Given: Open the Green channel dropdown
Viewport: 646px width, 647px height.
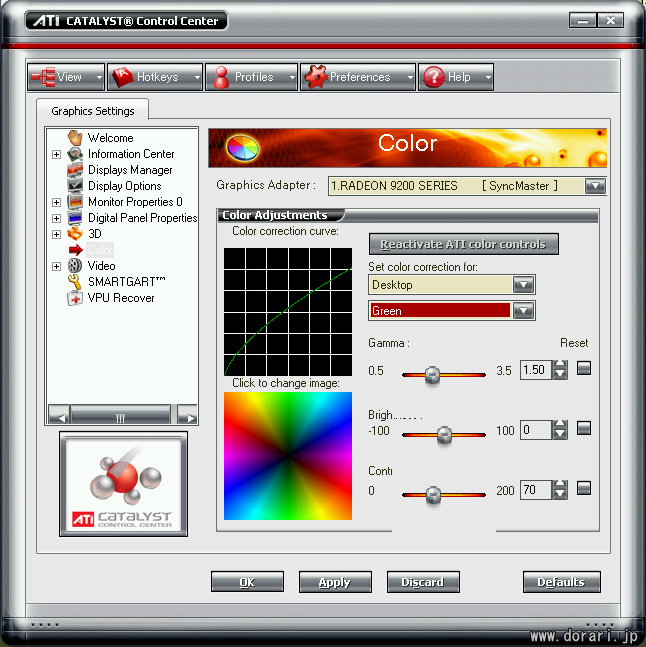Looking at the screenshot, I should point(523,311).
